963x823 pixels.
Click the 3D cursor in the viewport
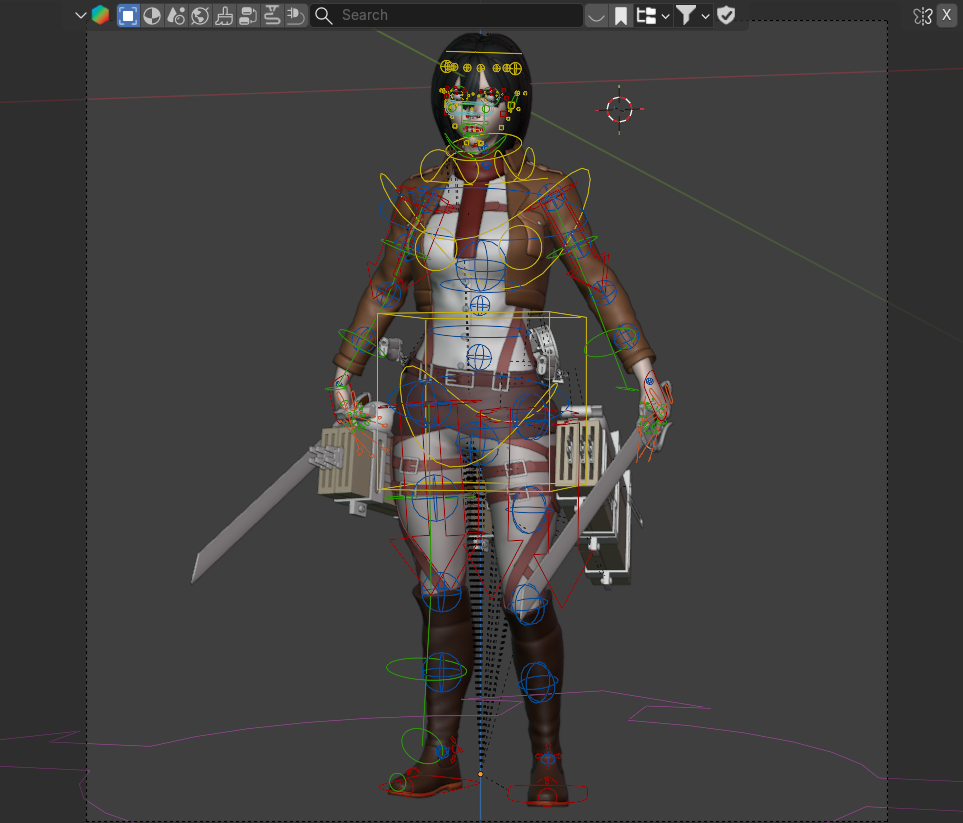(620, 109)
